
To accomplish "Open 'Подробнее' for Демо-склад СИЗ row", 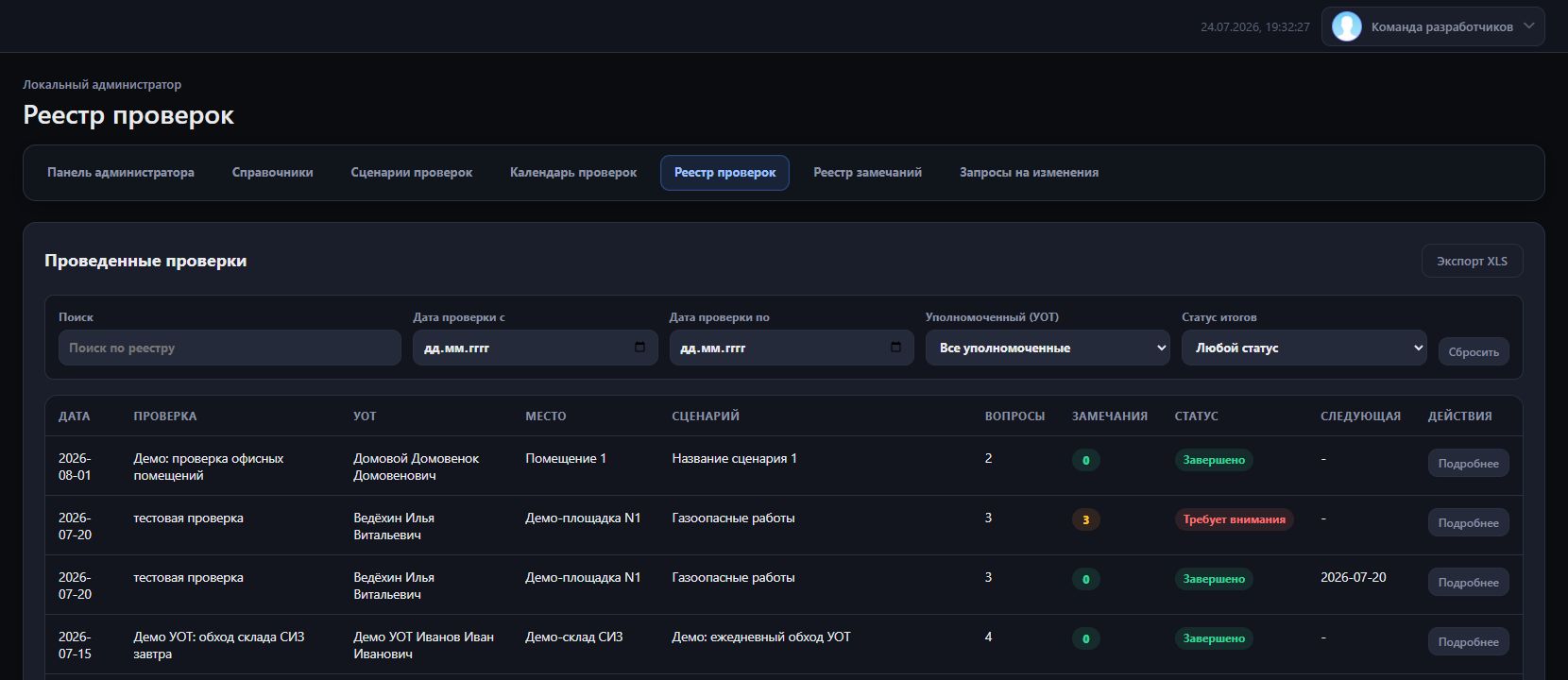I will [1468, 641].
